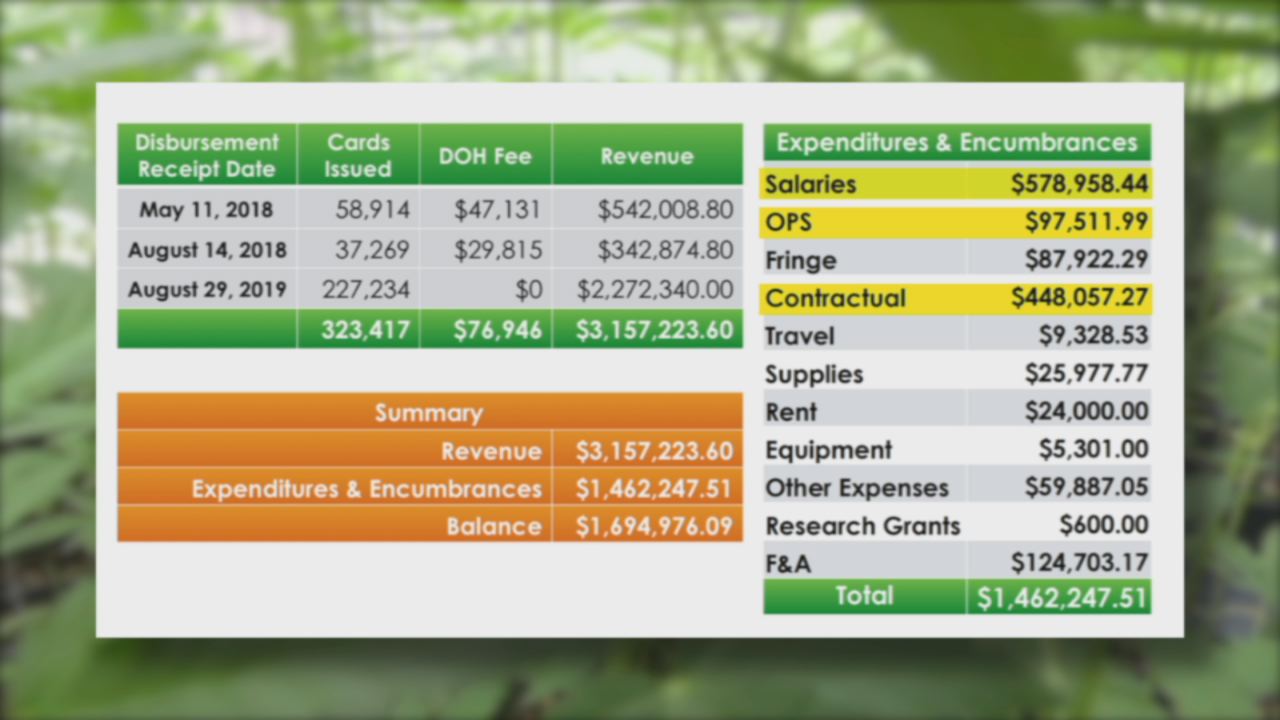The width and height of the screenshot is (1280, 720).
Task: Click the highlighted Salaries label
Action: 811,184
